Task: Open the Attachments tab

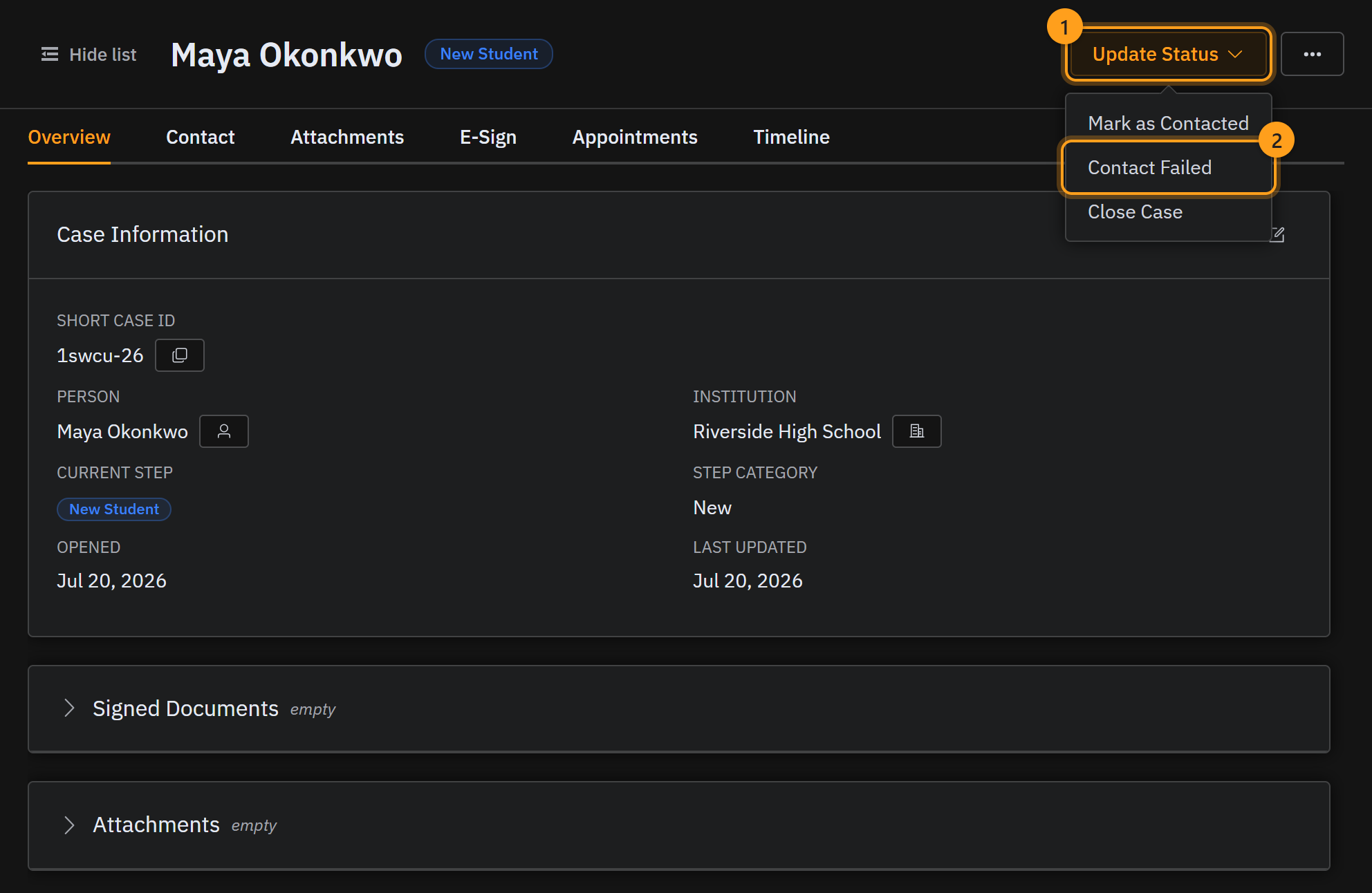Action: click(x=347, y=137)
